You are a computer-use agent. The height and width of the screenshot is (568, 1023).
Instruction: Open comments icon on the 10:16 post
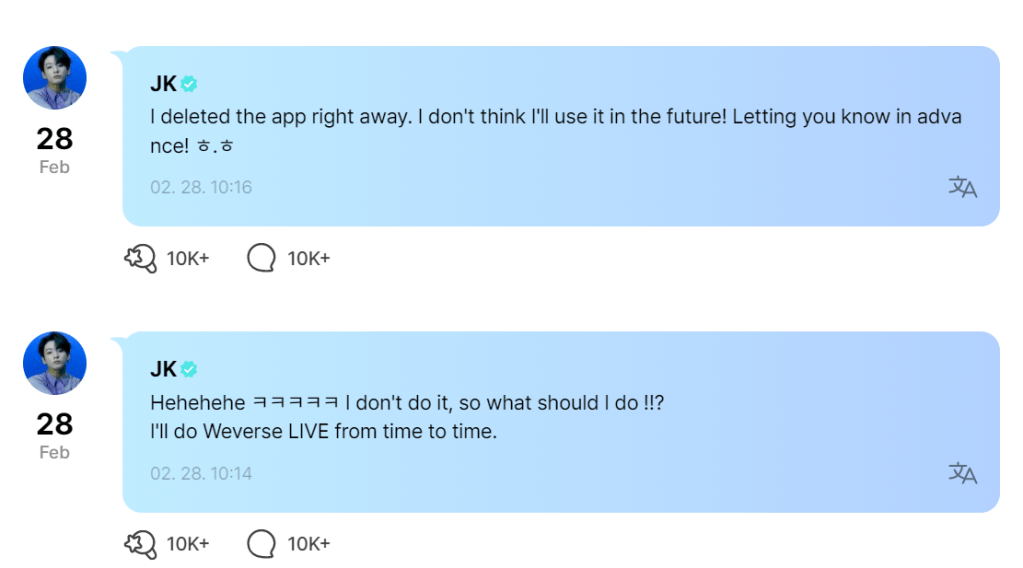pos(261,259)
